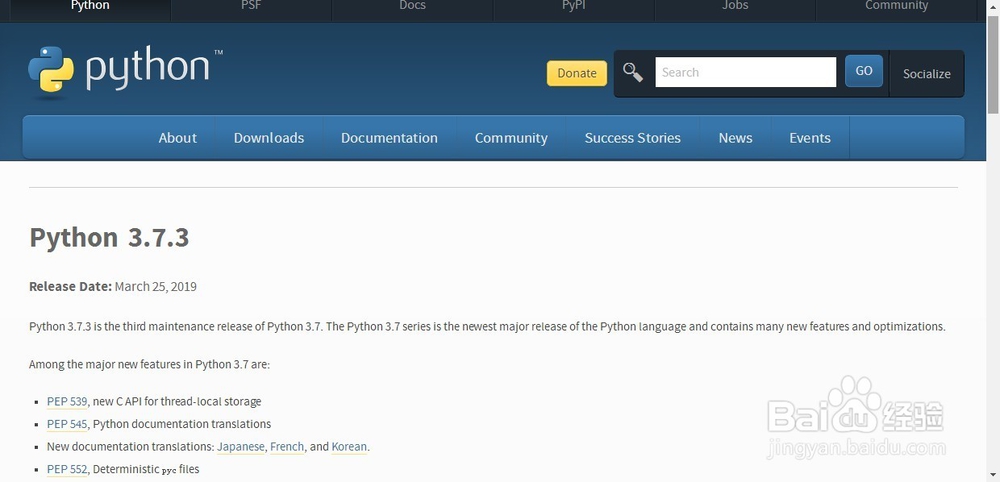Open the Events navigation menu

pos(810,138)
